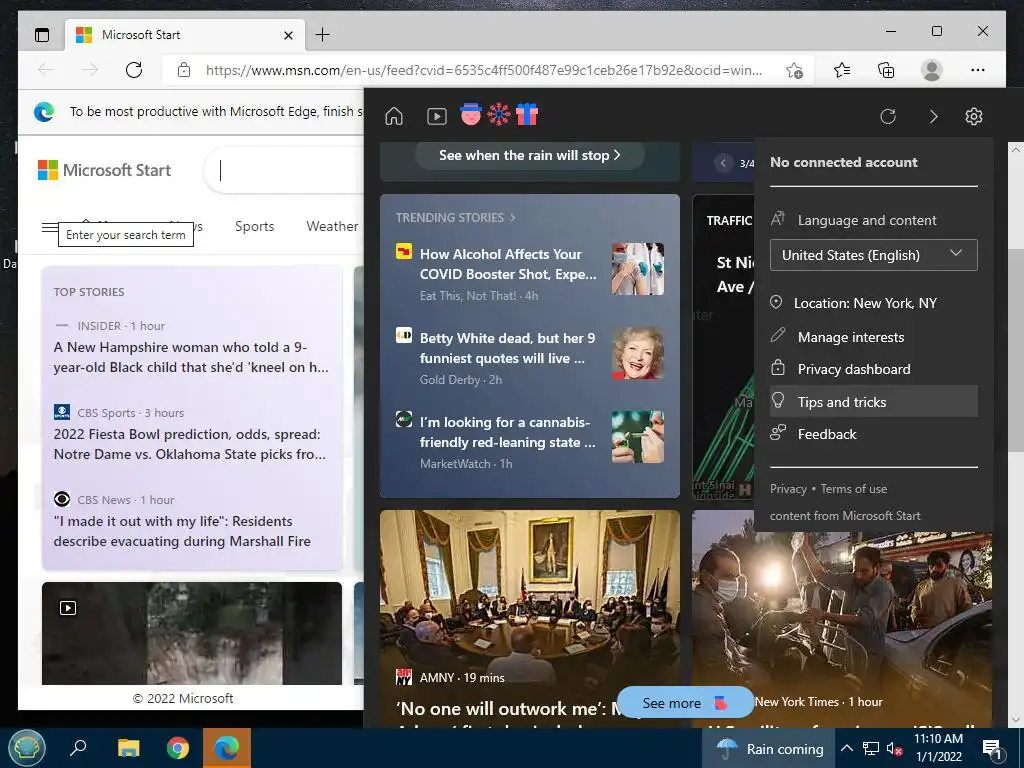Click the gift box holiday icon

[526, 114]
